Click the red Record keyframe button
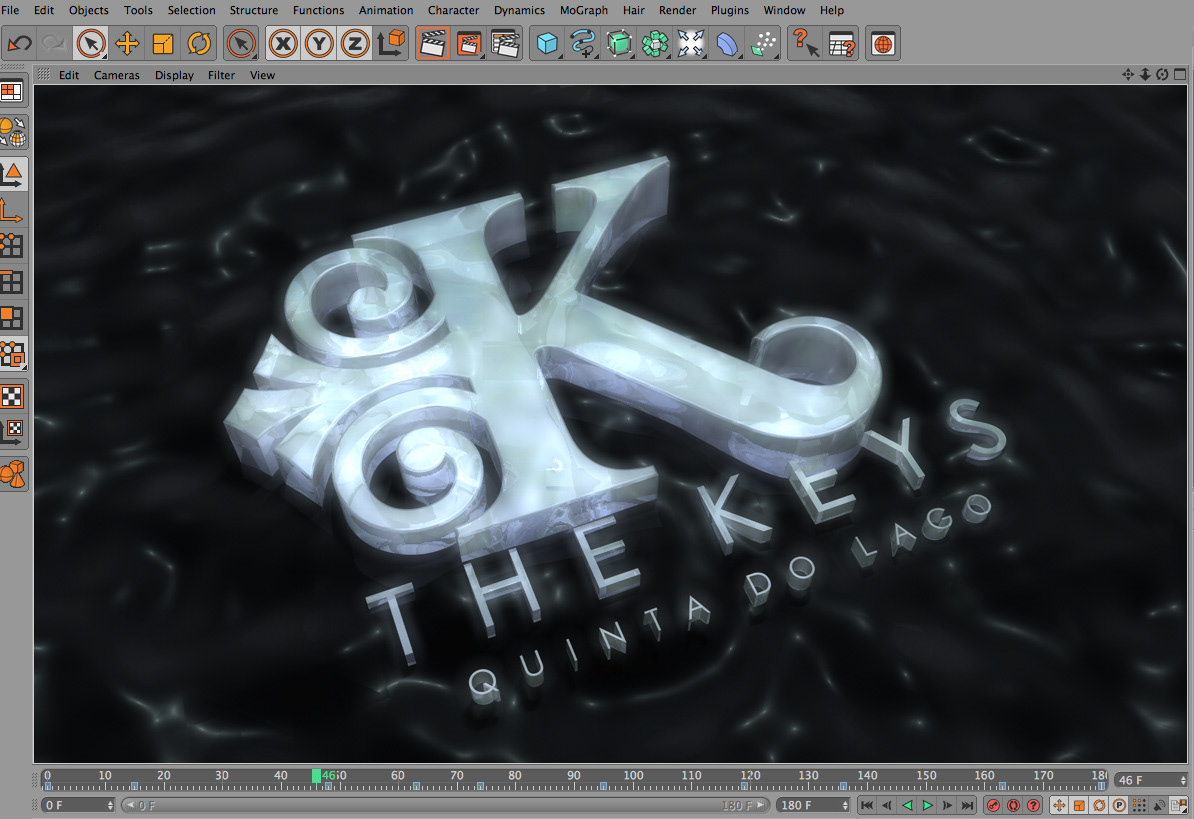 (993, 805)
